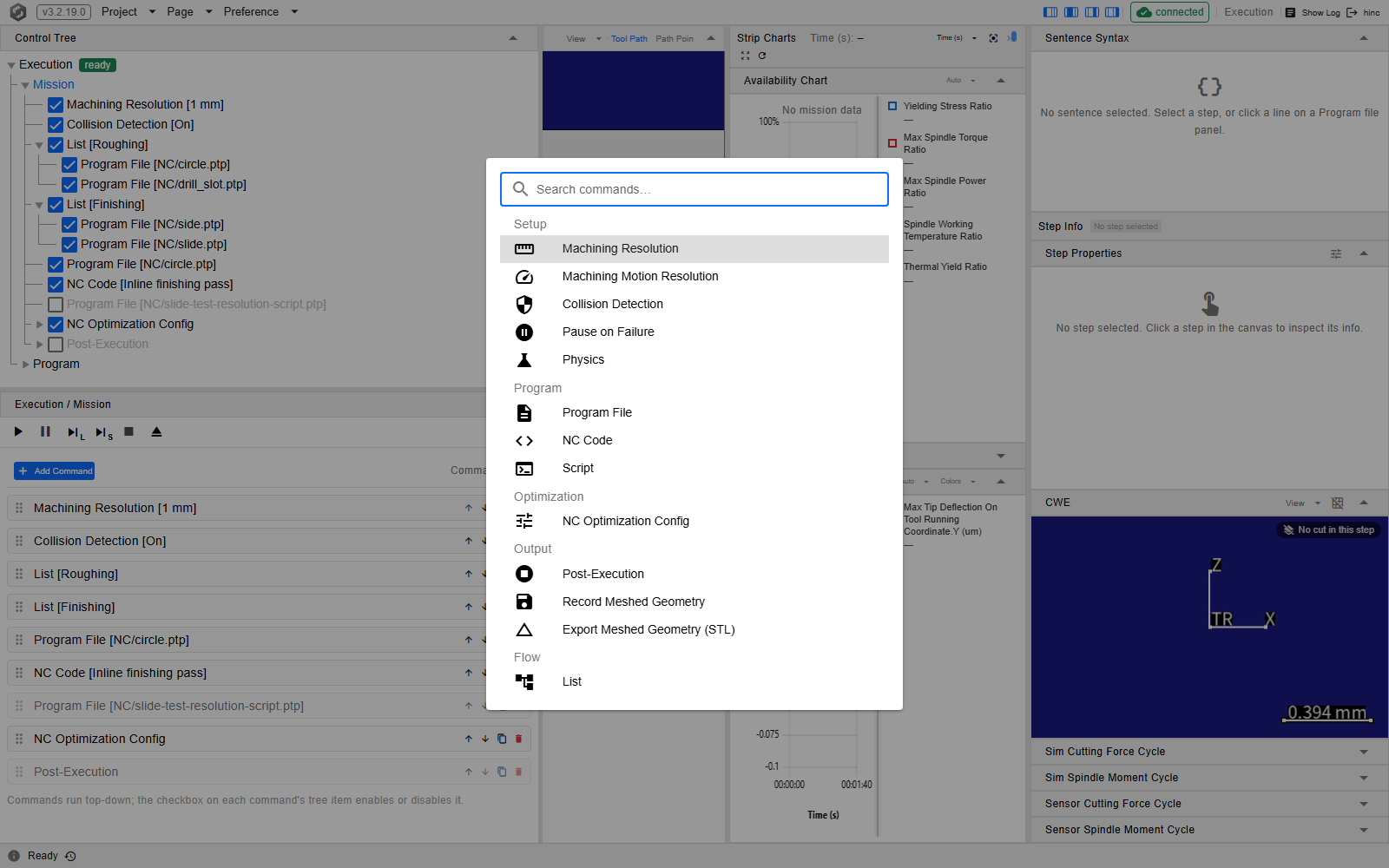Toggle NC Optimization Config checkbox in tree
The width and height of the screenshot is (1389, 868).
click(56, 324)
